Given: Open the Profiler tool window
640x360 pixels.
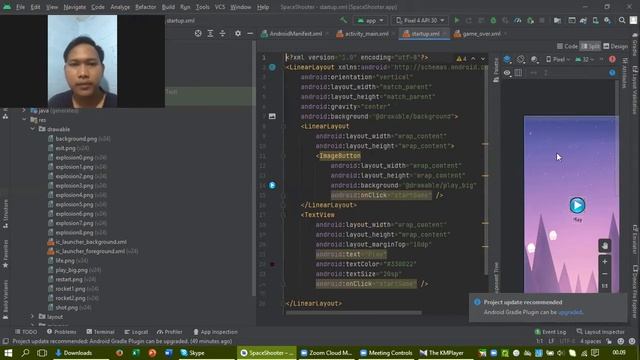Looking at the screenshot, I should point(169,332).
